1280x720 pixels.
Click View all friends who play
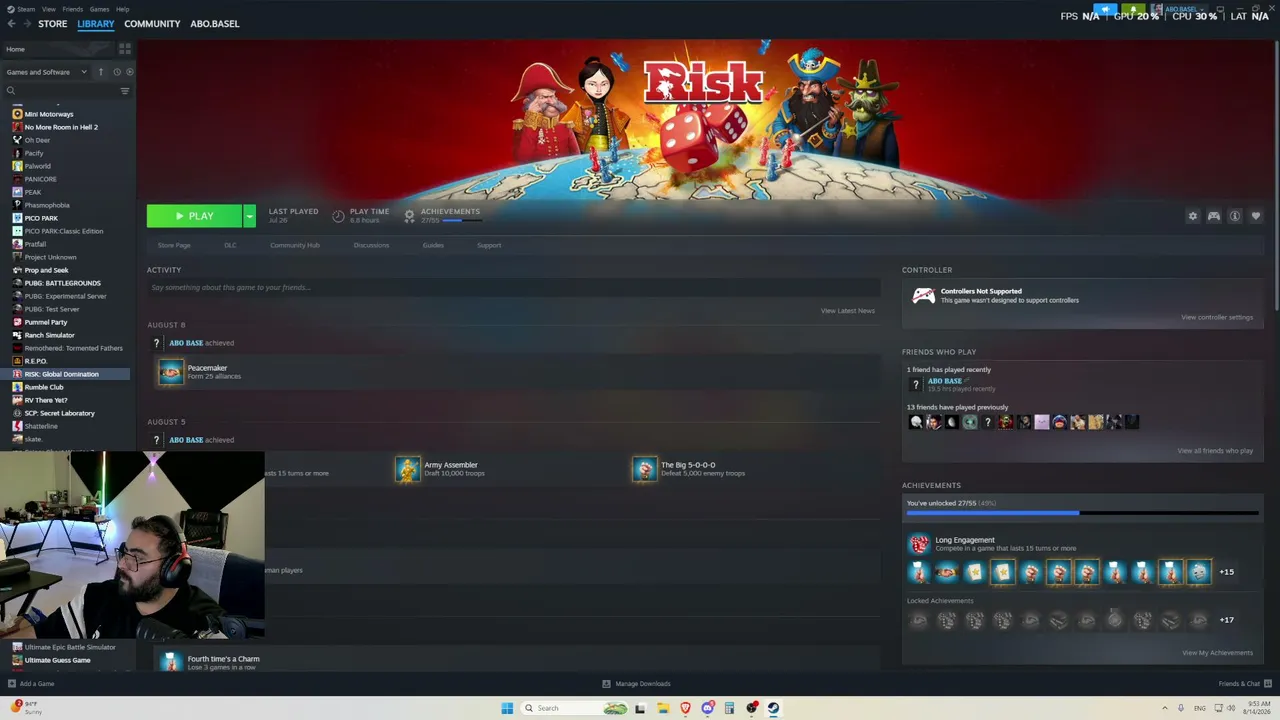[x=1215, y=451]
